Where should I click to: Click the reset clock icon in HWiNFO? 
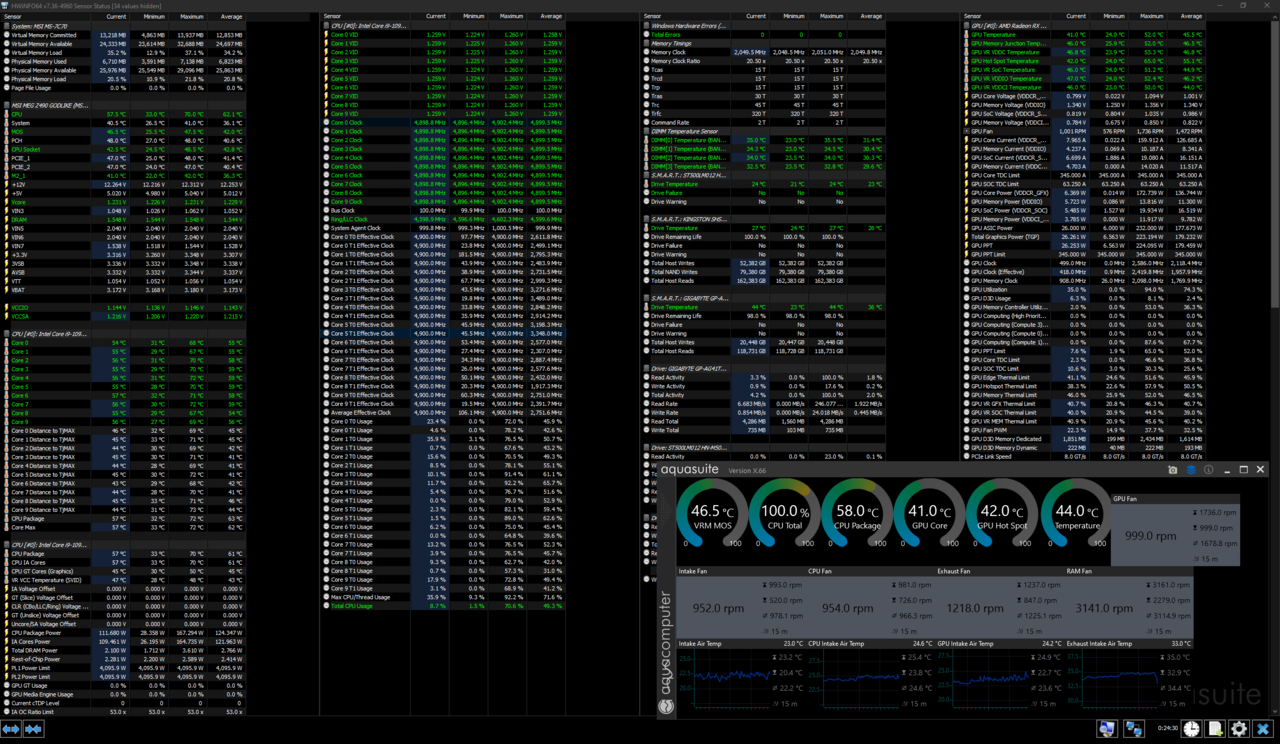1192,729
